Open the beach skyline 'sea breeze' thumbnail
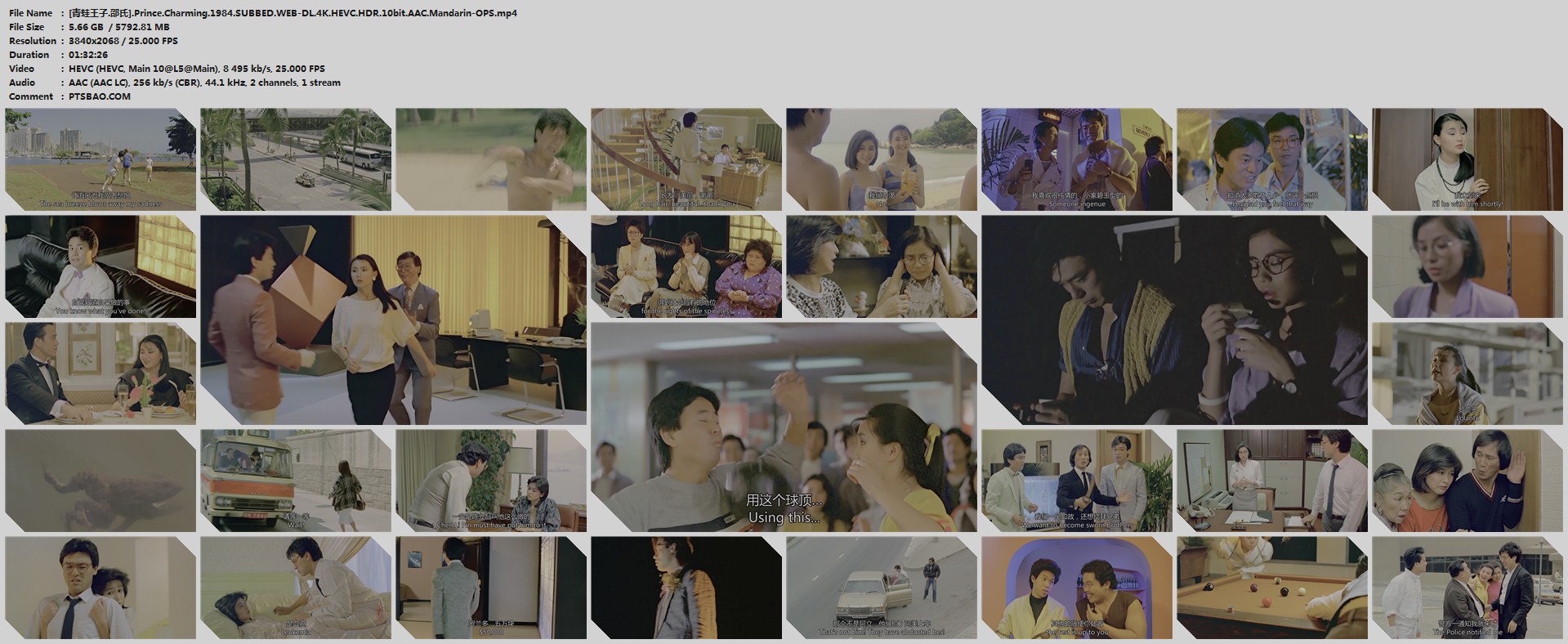Image resolution: width=1568 pixels, height=644 pixels. [x=101, y=159]
